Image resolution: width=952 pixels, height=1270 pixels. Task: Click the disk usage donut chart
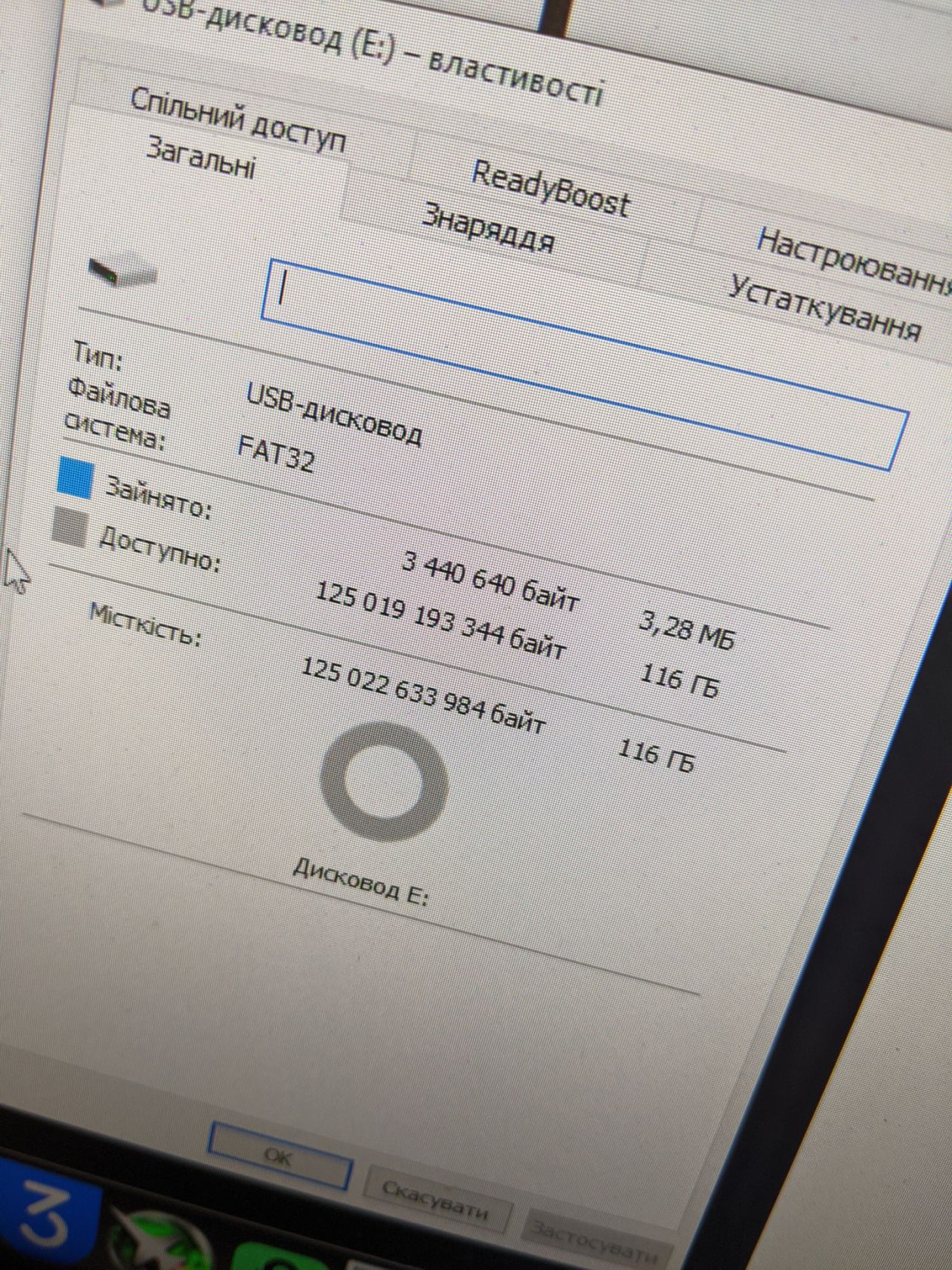[383, 782]
